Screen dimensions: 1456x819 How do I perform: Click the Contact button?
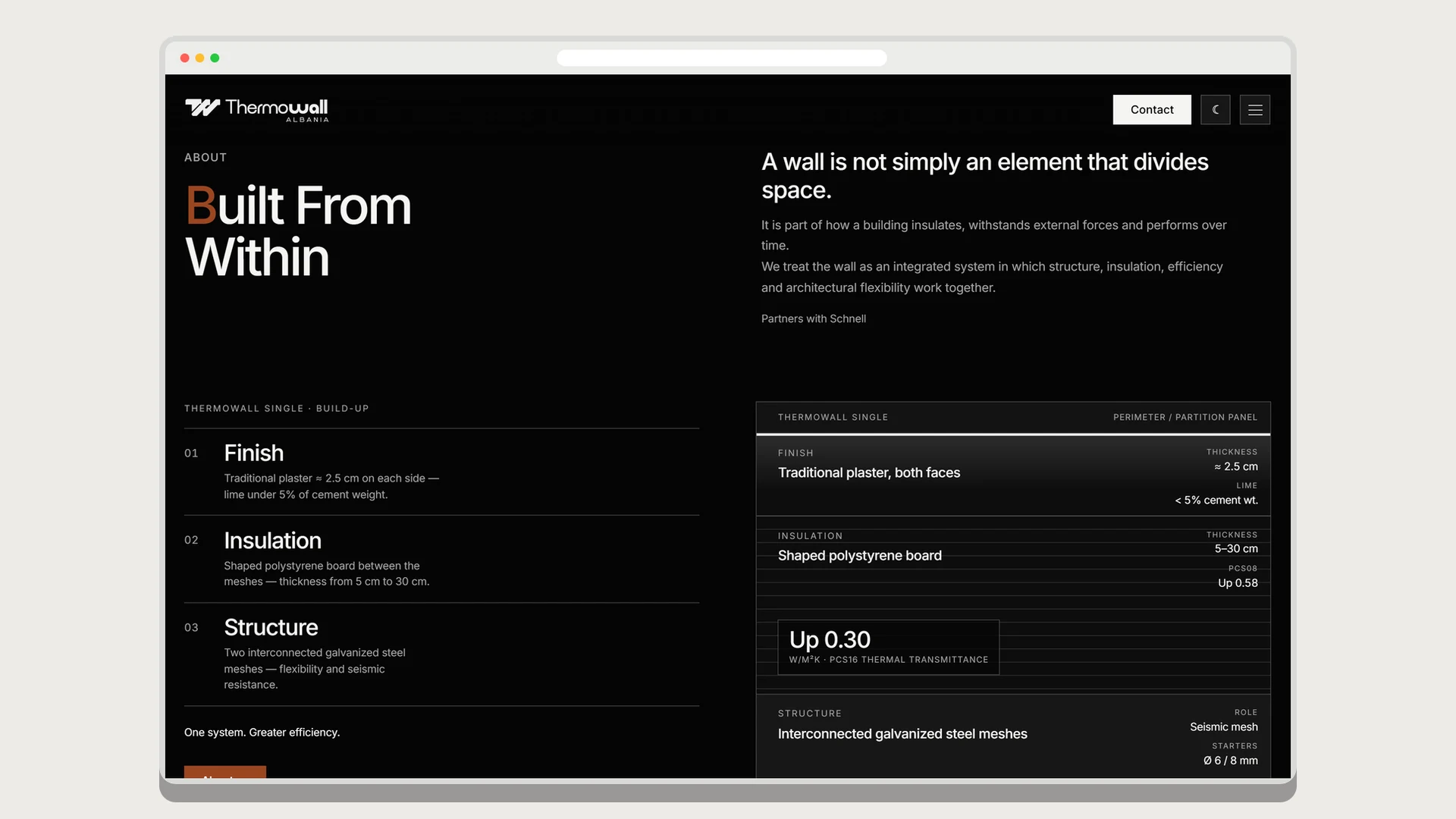point(1152,110)
